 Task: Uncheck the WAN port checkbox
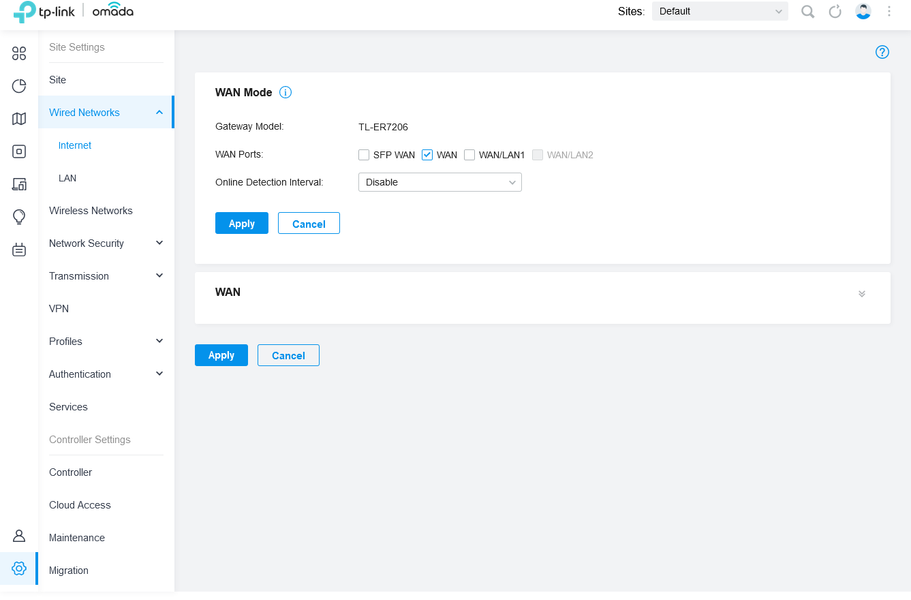point(427,155)
